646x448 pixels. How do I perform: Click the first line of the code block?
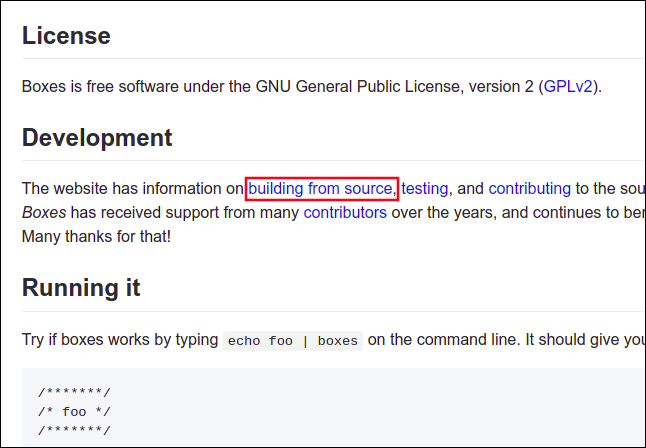(x=75, y=392)
